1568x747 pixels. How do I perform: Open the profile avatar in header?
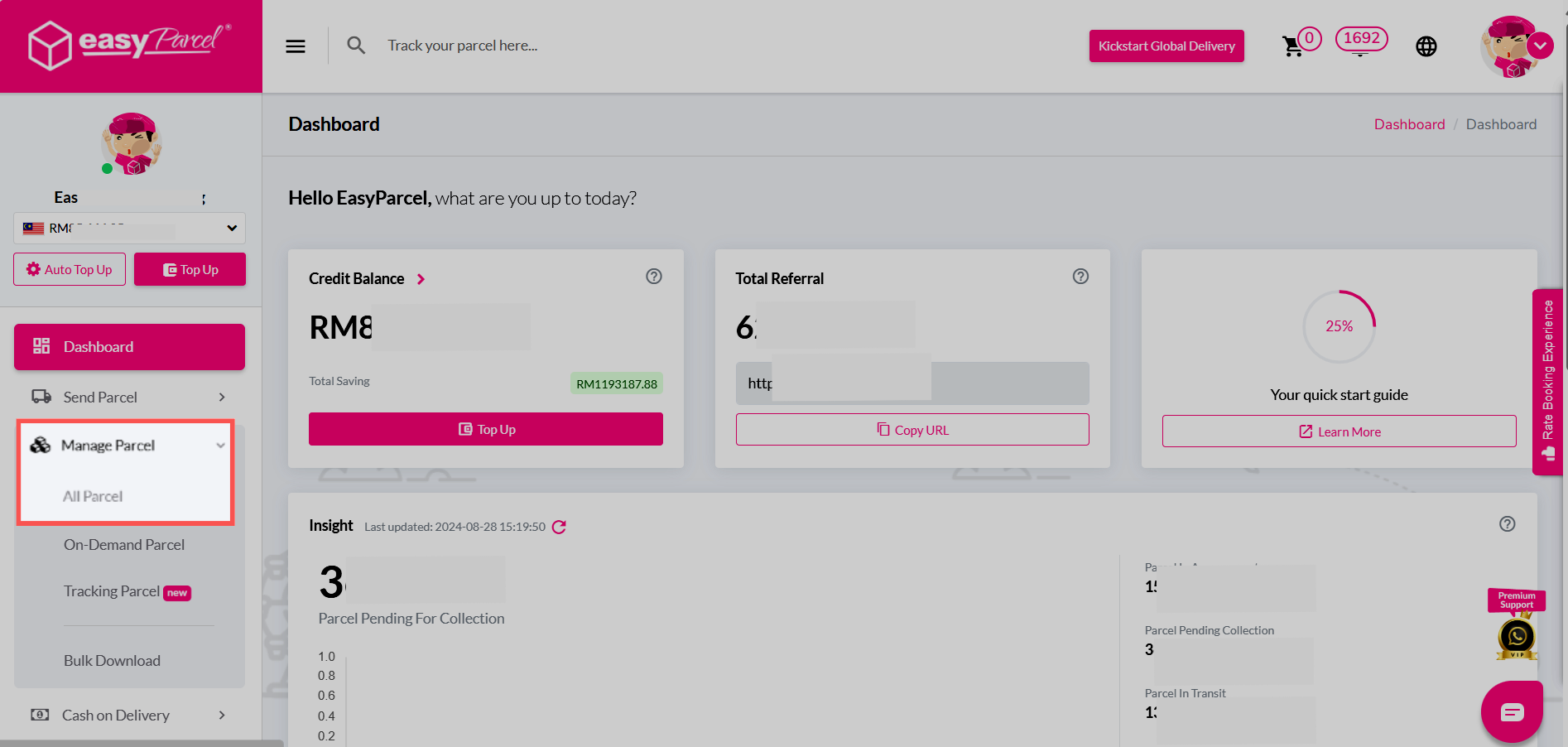[1508, 47]
